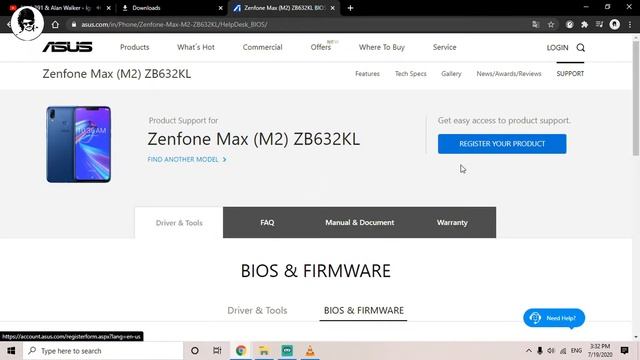The height and width of the screenshot is (360, 640).
Task: Close the Downloads tab
Action: pos(221,8)
